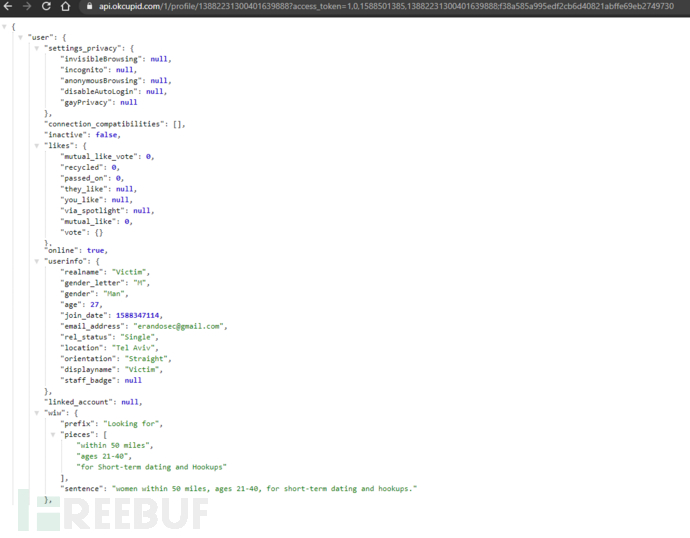Viewport: 690px width, 538px height.
Task: Select the "recycled" entry
Action: [90, 167]
